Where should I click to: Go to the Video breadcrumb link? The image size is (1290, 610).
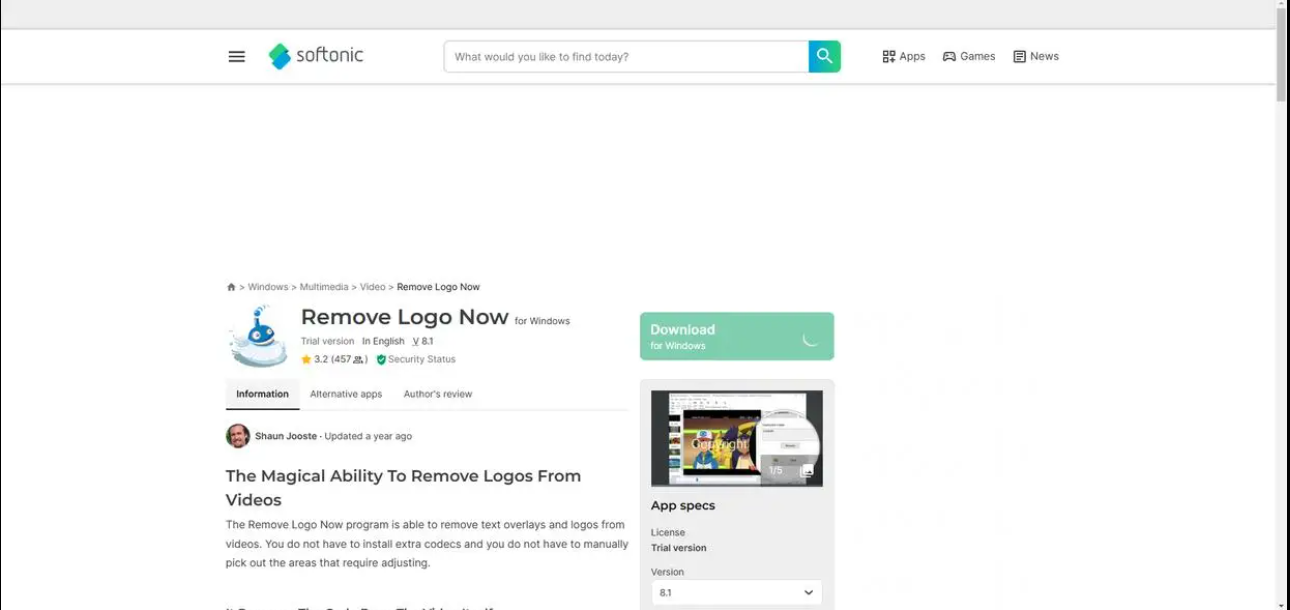click(x=372, y=287)
